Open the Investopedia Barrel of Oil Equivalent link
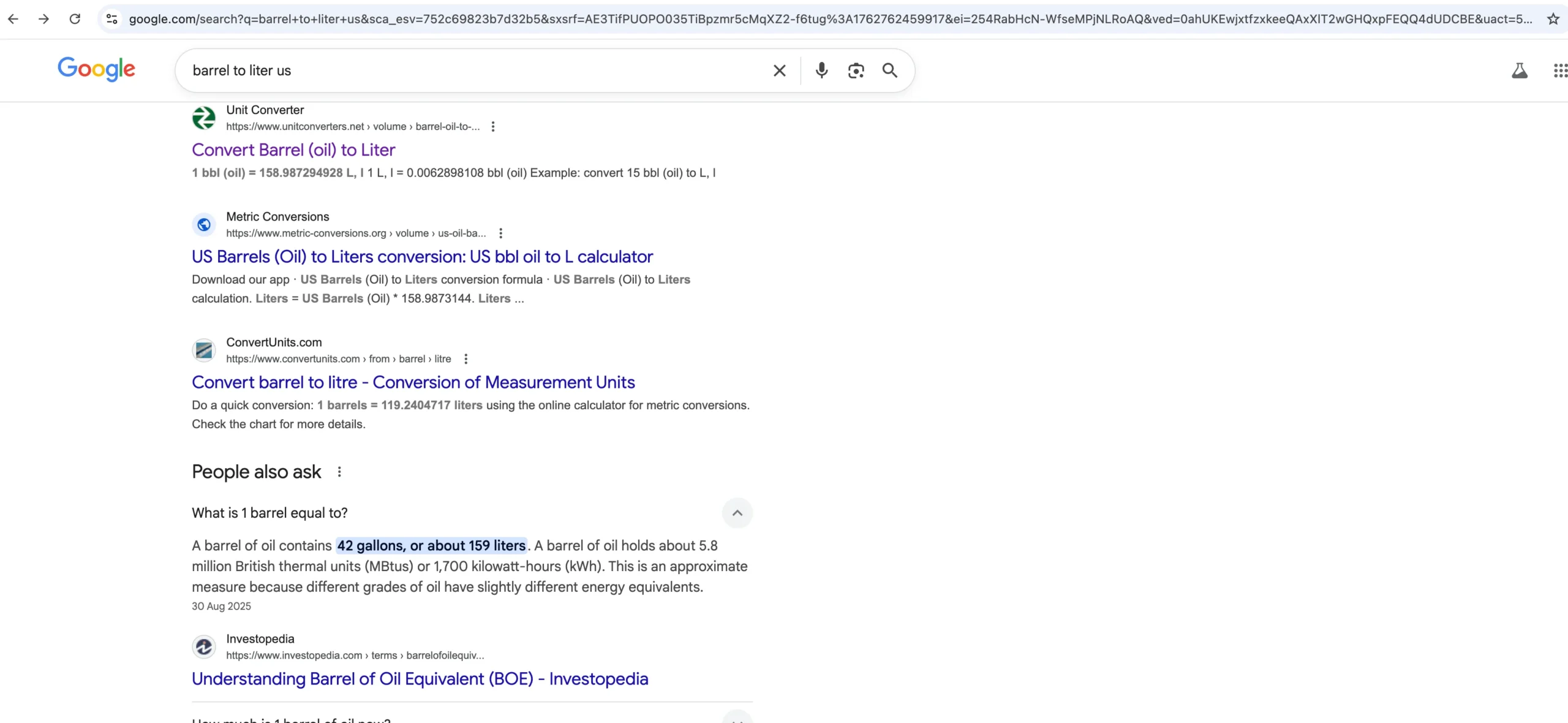 [x=420, y=679]
